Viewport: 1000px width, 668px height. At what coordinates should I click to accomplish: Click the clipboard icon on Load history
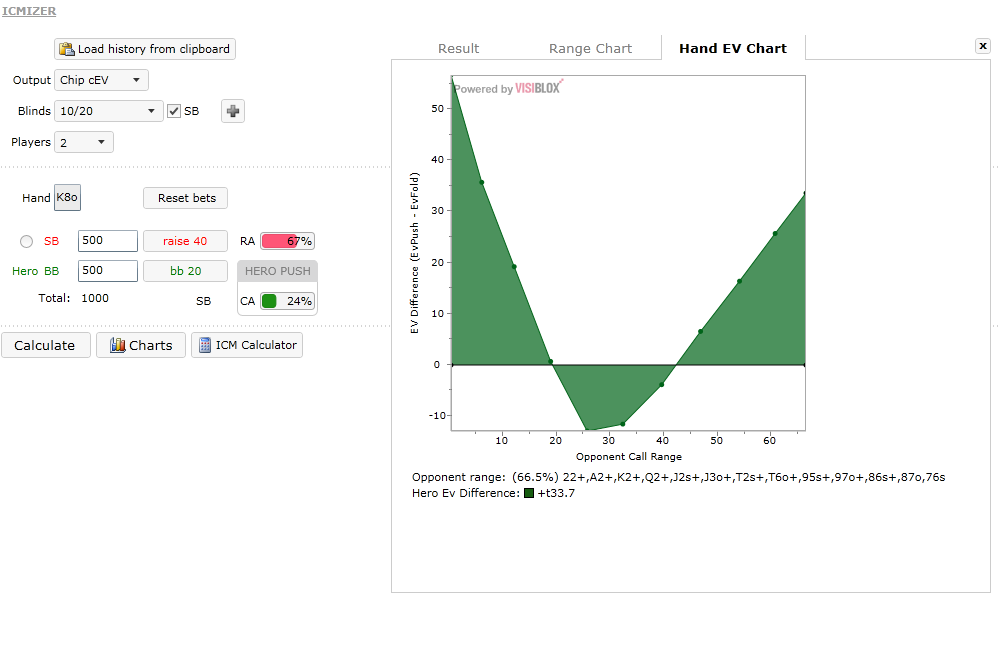click(67, 49)
